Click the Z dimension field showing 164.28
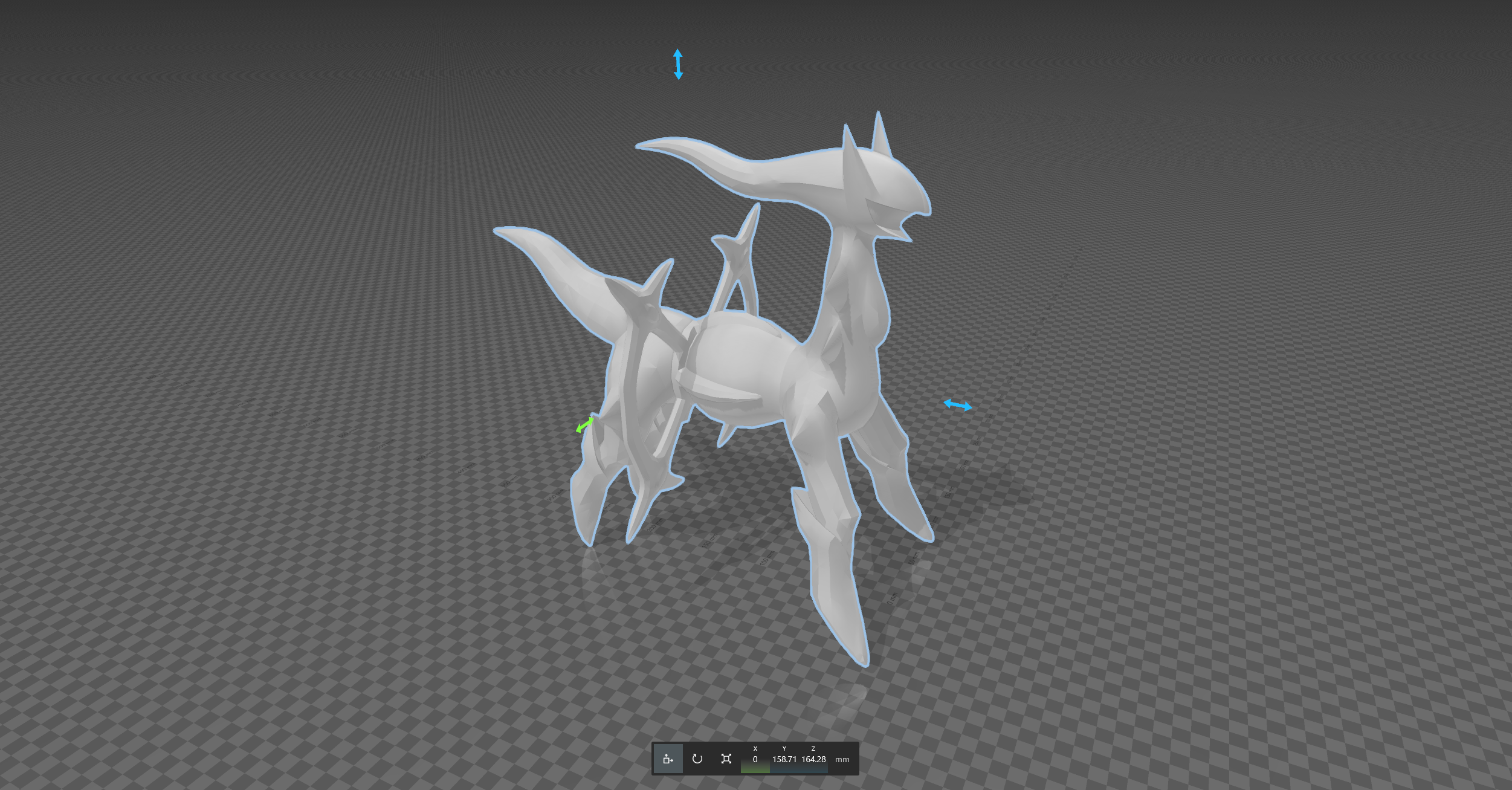 point(813,760)
